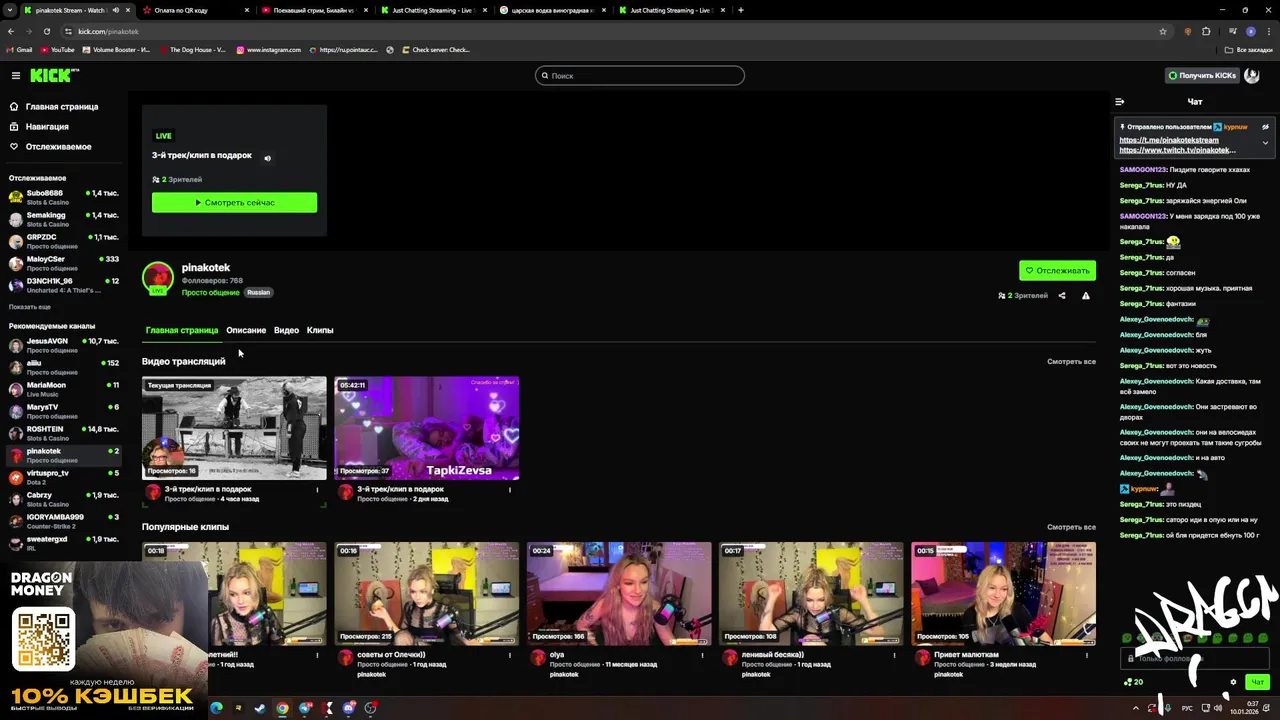Open a new browser tab
The height and width of the screenshot is (720, 1280).
point(740,10)
